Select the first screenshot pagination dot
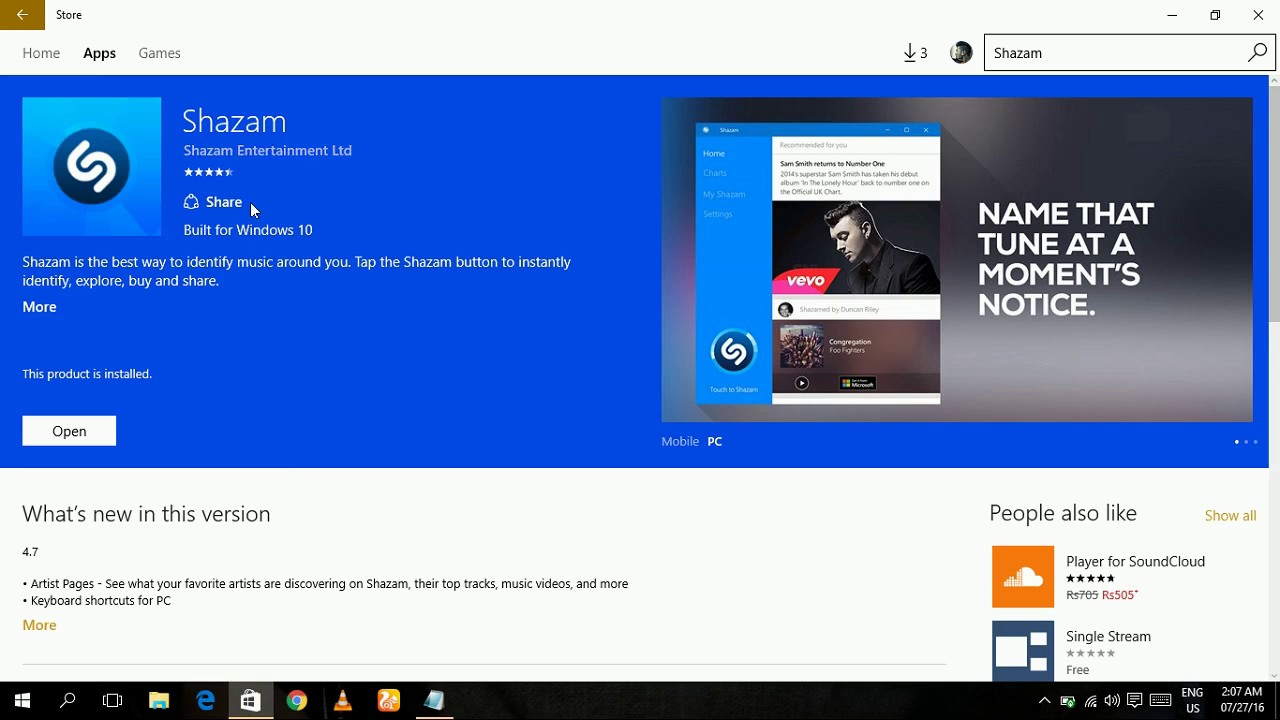The height and width of the screenshot is (720, 1280). pos(1237,442)
